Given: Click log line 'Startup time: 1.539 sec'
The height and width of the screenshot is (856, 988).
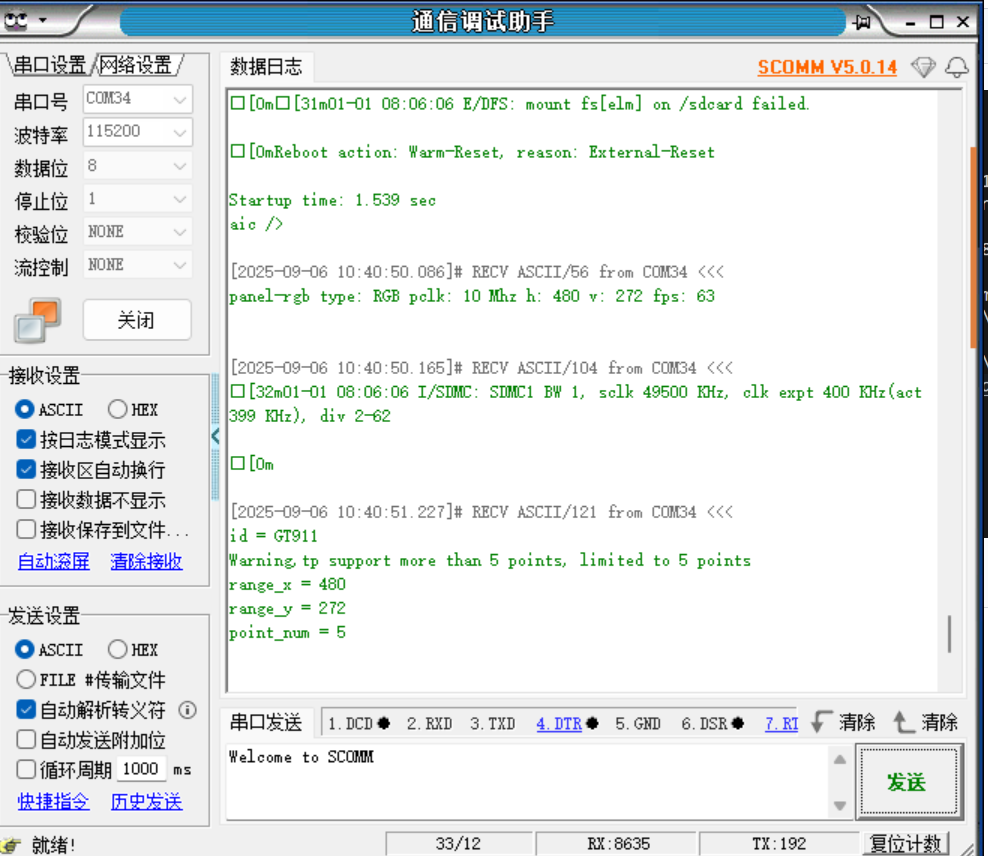Looking at the screenshot, I should coord(332,200).
